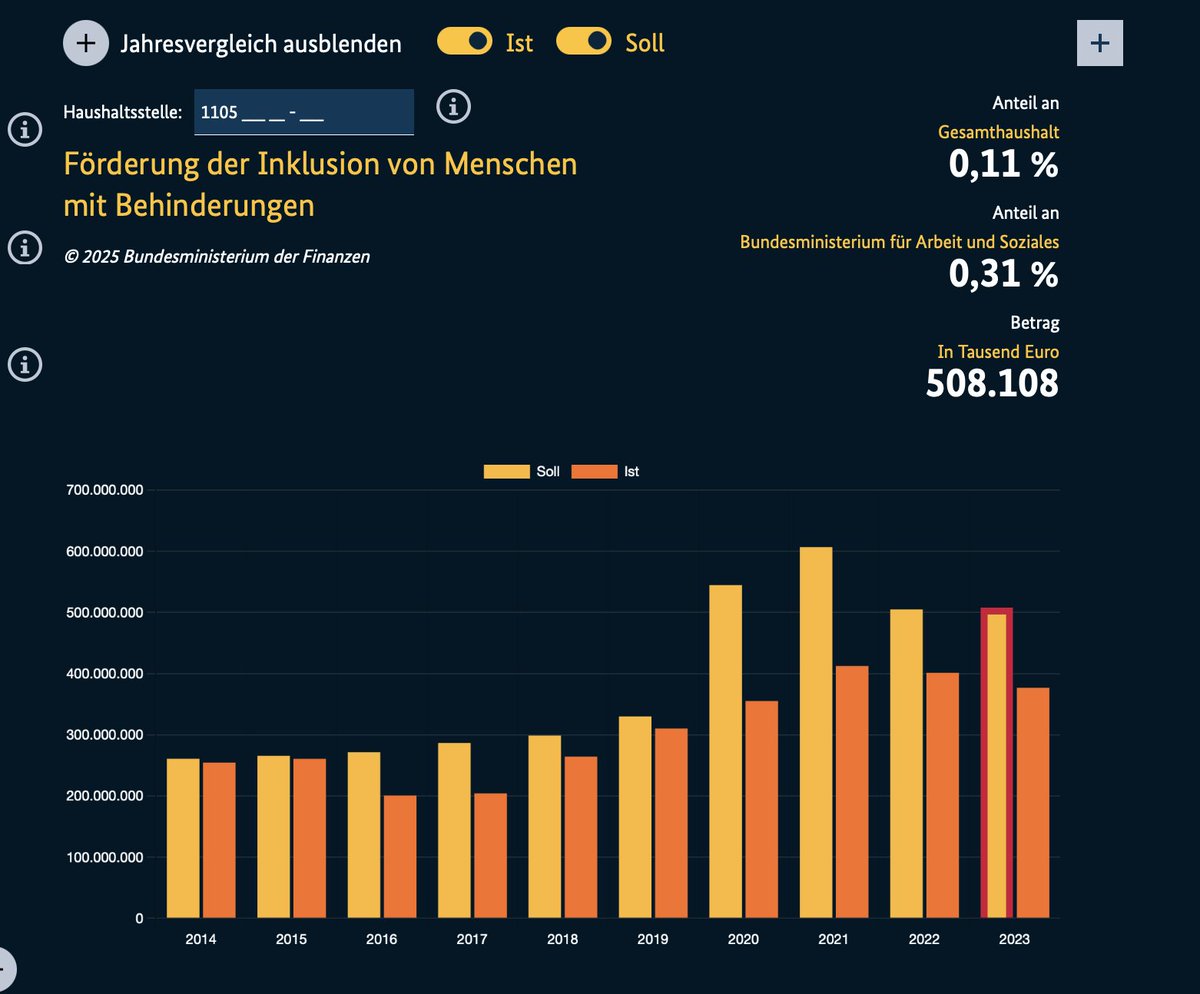Click the topmost info icon on left edge
The image size is (1200, 994).
pyautogui.click(x=25, y=129)
